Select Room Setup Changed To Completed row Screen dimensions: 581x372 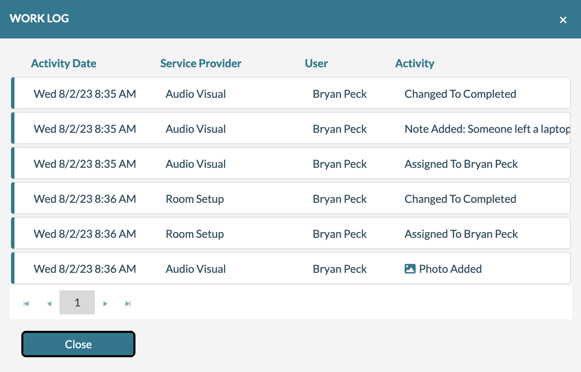click(x=291, y=199)
